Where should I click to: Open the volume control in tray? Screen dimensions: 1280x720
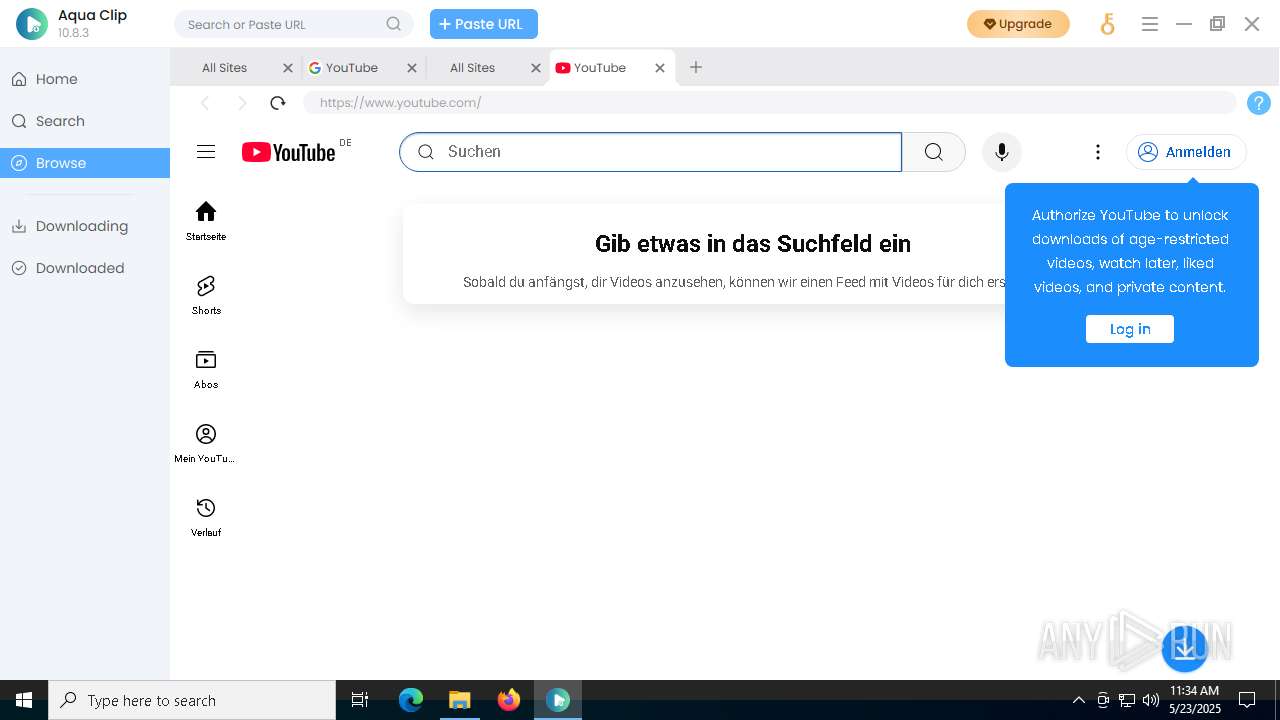coord(1151,700)
